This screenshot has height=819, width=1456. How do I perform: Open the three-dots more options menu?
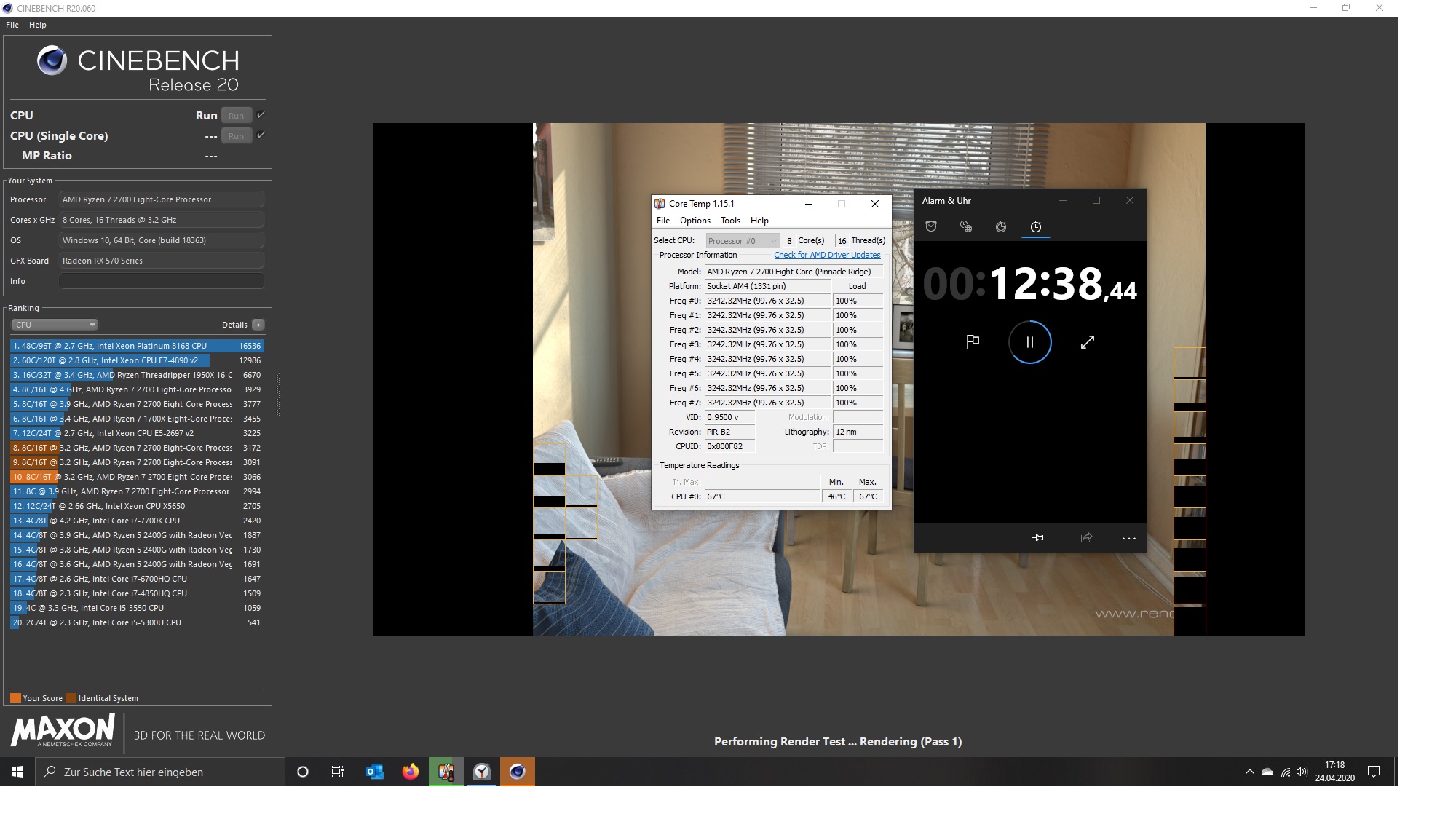[1128, 538]
